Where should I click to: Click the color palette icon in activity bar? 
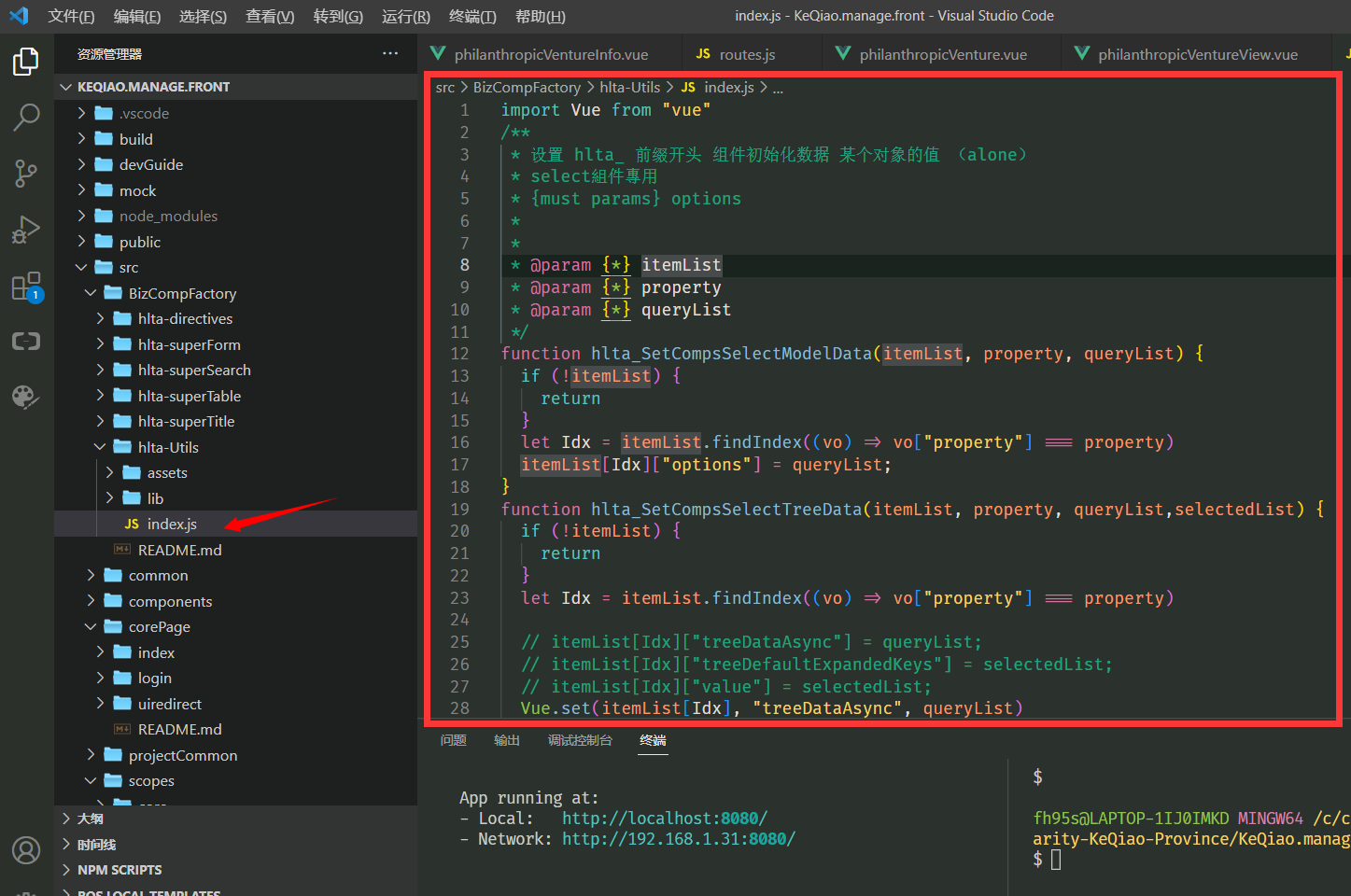(x=26, y=398)
